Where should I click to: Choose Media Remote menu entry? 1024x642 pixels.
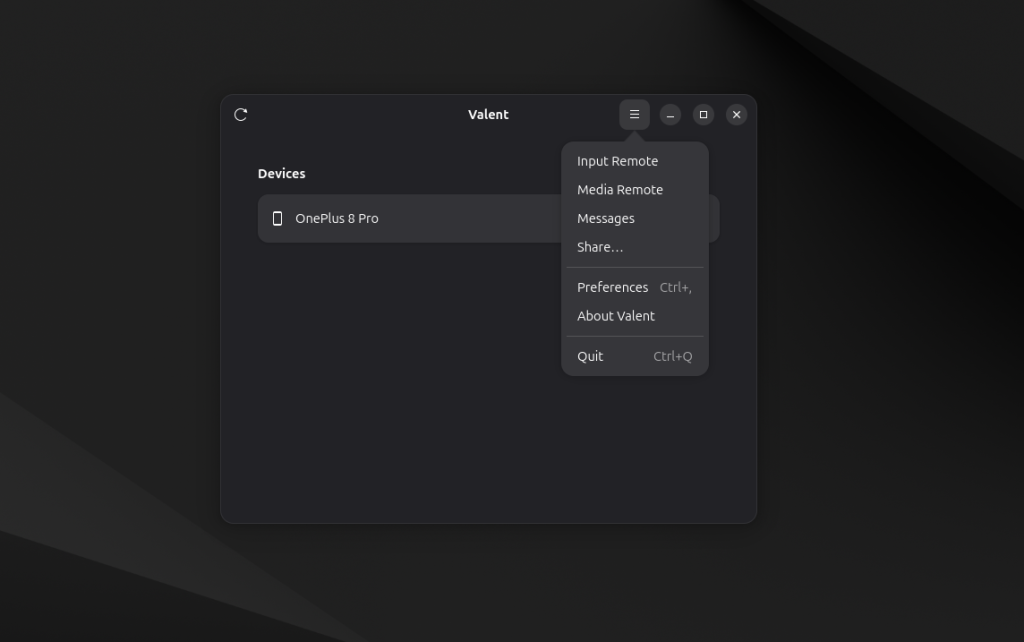click(x=635, y=190)
